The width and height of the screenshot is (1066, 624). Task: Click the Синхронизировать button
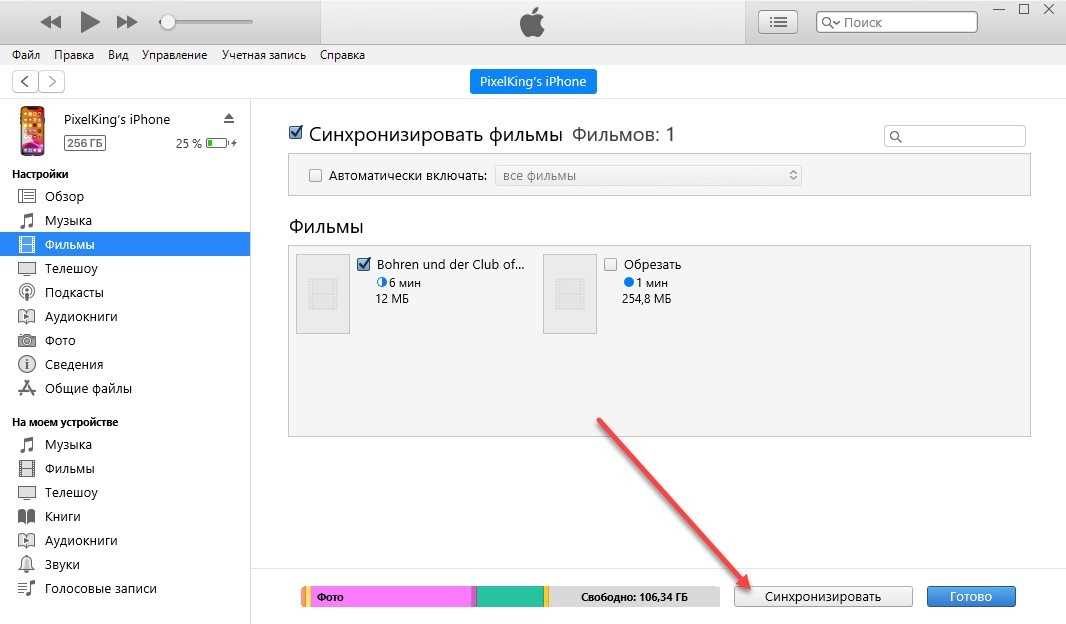822,597
